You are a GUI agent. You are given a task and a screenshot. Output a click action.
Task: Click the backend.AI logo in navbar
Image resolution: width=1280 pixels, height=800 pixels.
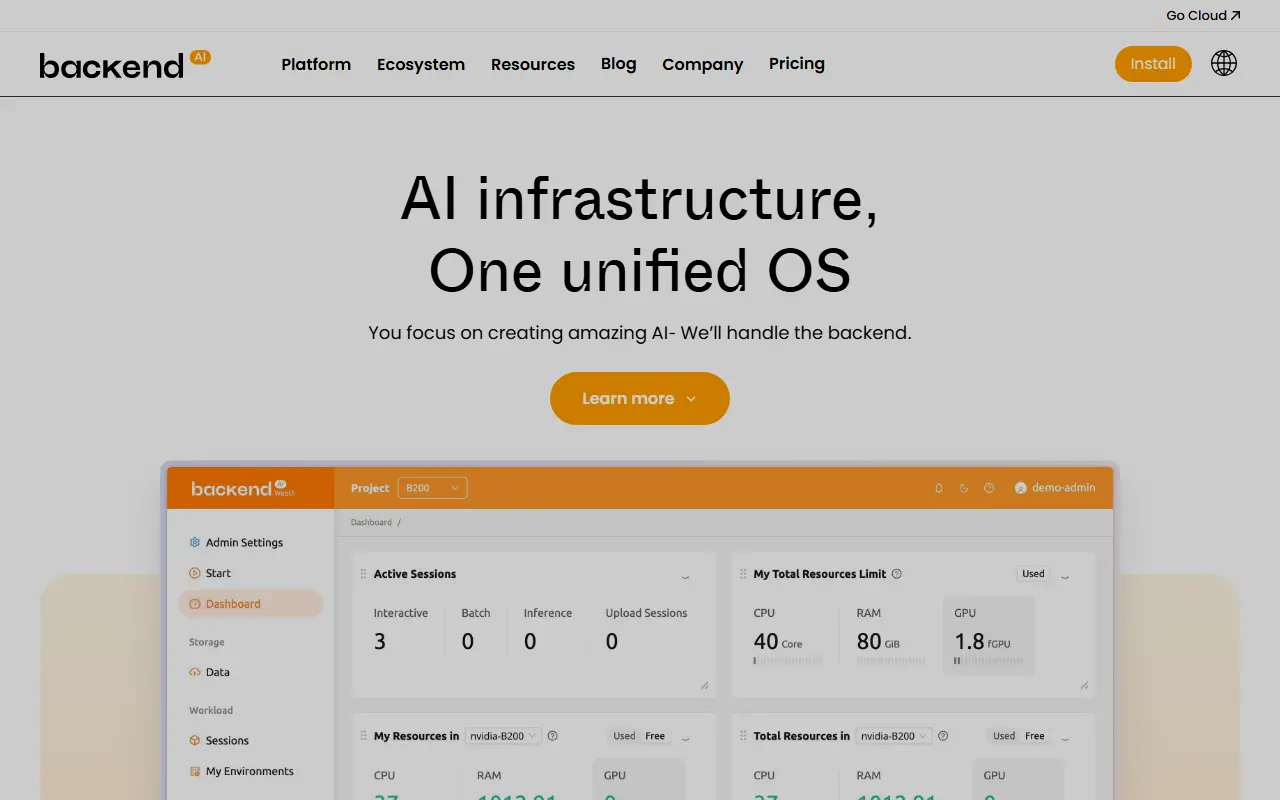point(125,64)
